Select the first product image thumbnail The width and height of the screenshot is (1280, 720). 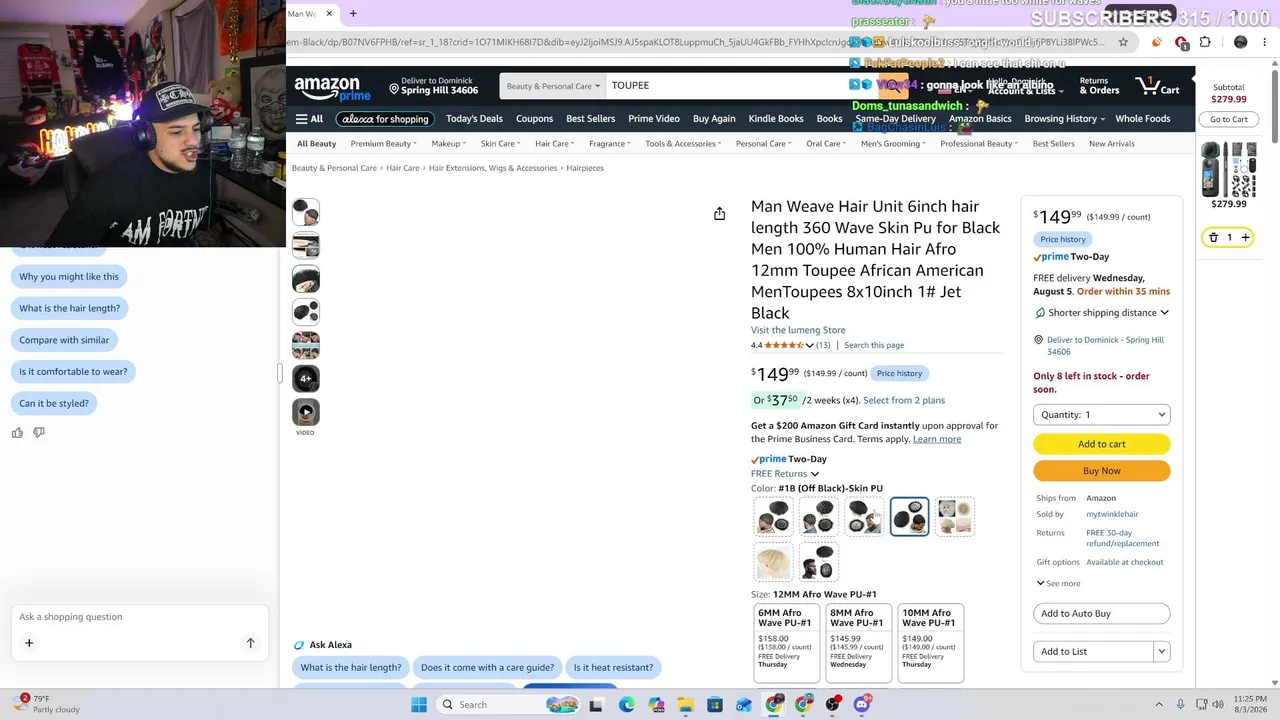point(306,212)
